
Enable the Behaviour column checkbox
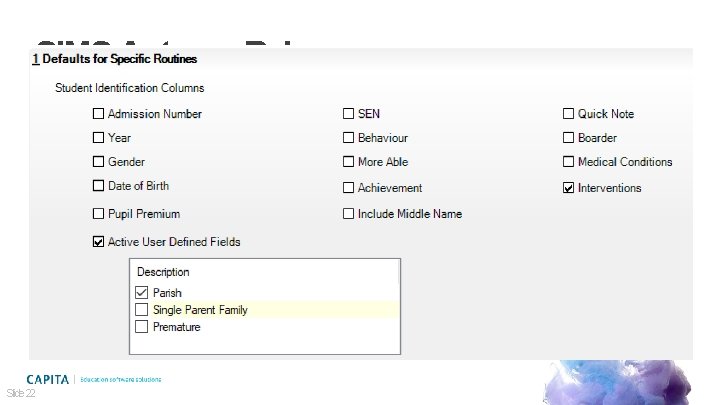349,138
